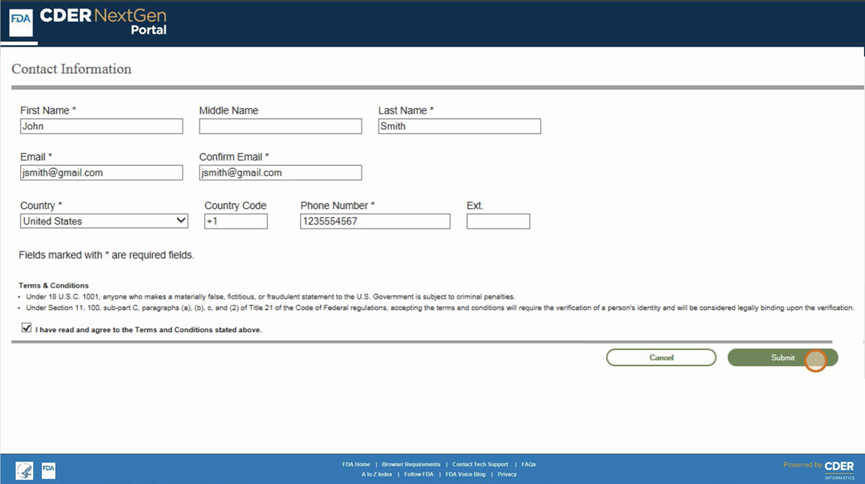Uncheck the Terms and Conditions agreement checkbox

tap(26, 328)
